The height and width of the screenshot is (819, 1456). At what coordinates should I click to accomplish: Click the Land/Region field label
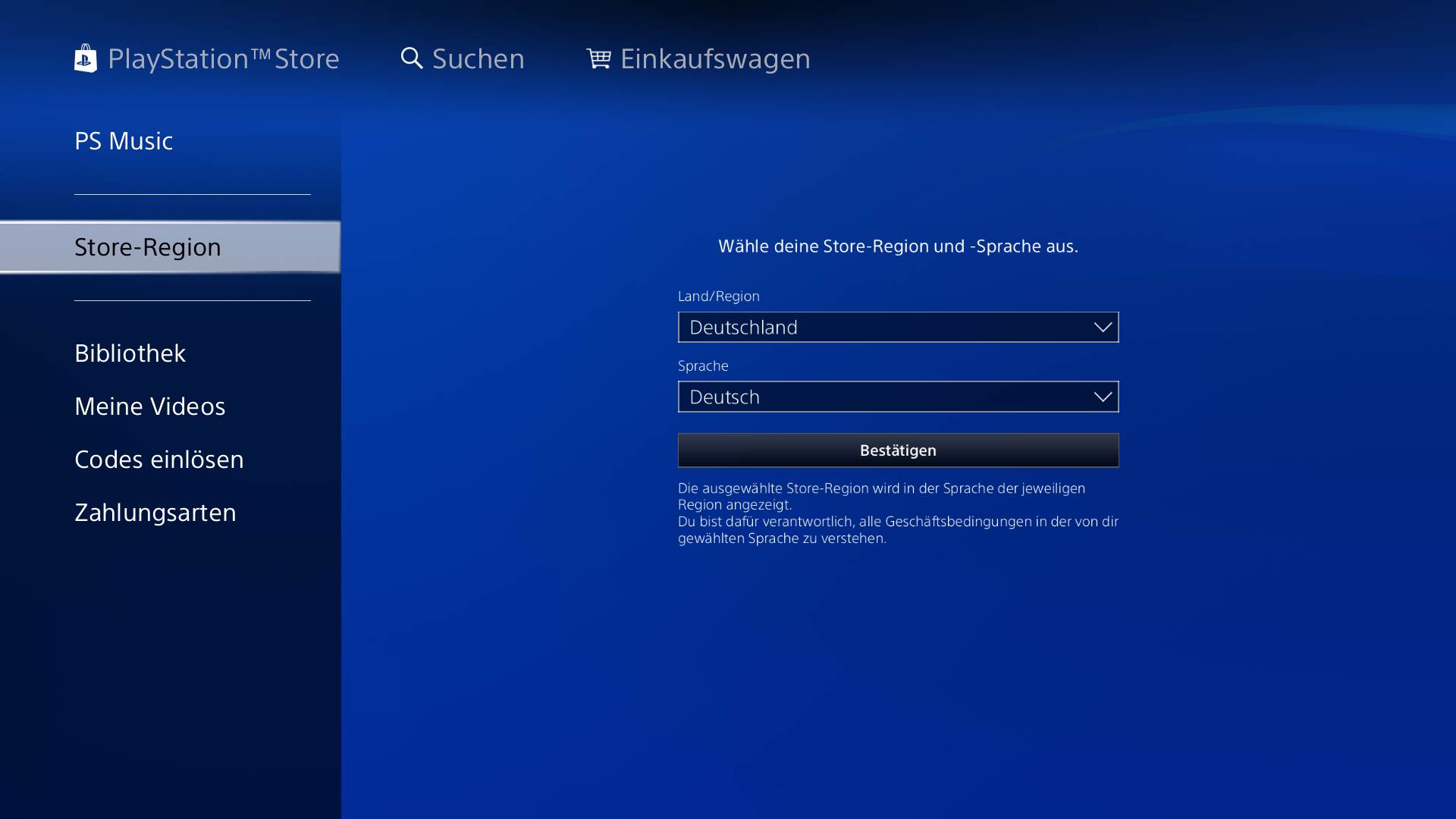[719, 296]
